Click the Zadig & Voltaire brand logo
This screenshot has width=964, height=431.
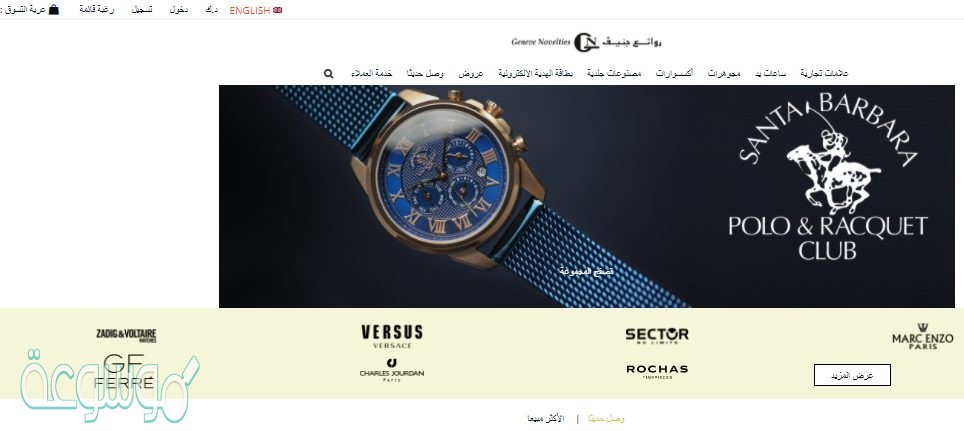[x=126, y=335]
